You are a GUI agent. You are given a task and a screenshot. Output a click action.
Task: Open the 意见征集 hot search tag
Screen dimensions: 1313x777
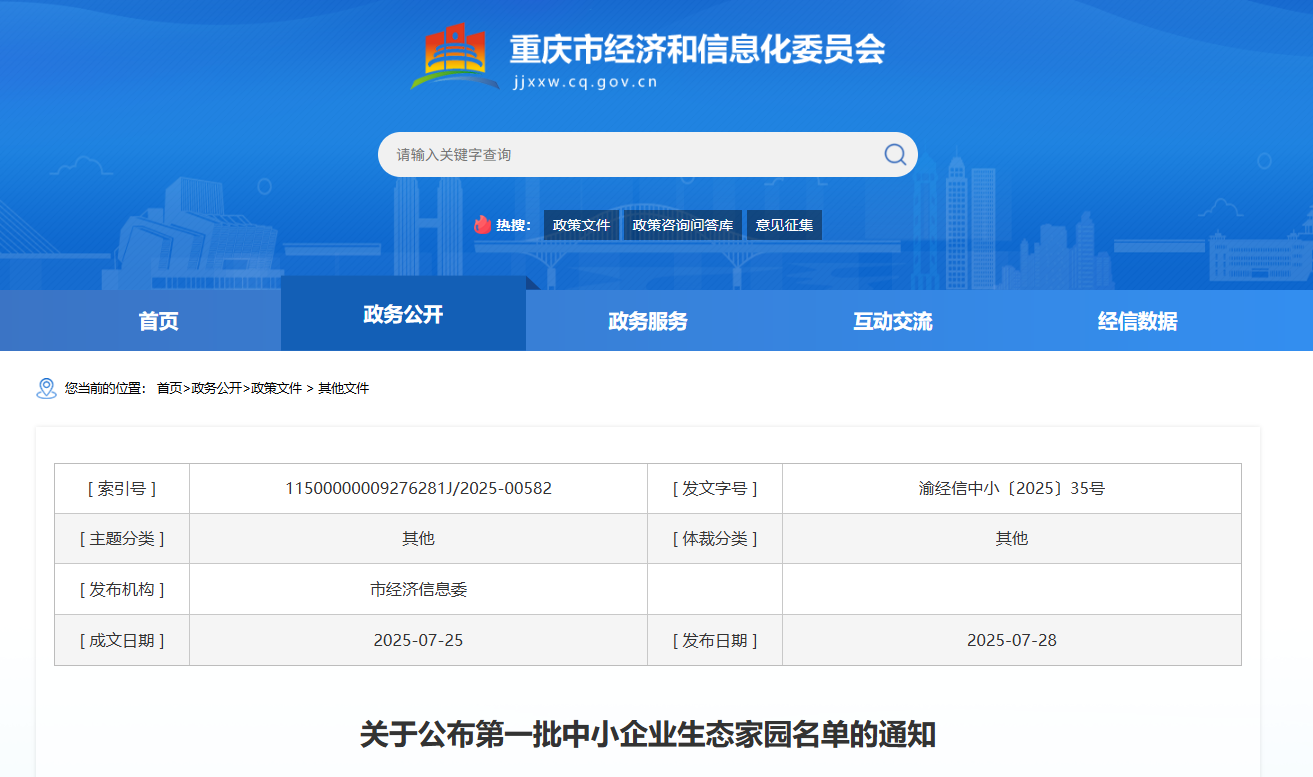[784, 225]
